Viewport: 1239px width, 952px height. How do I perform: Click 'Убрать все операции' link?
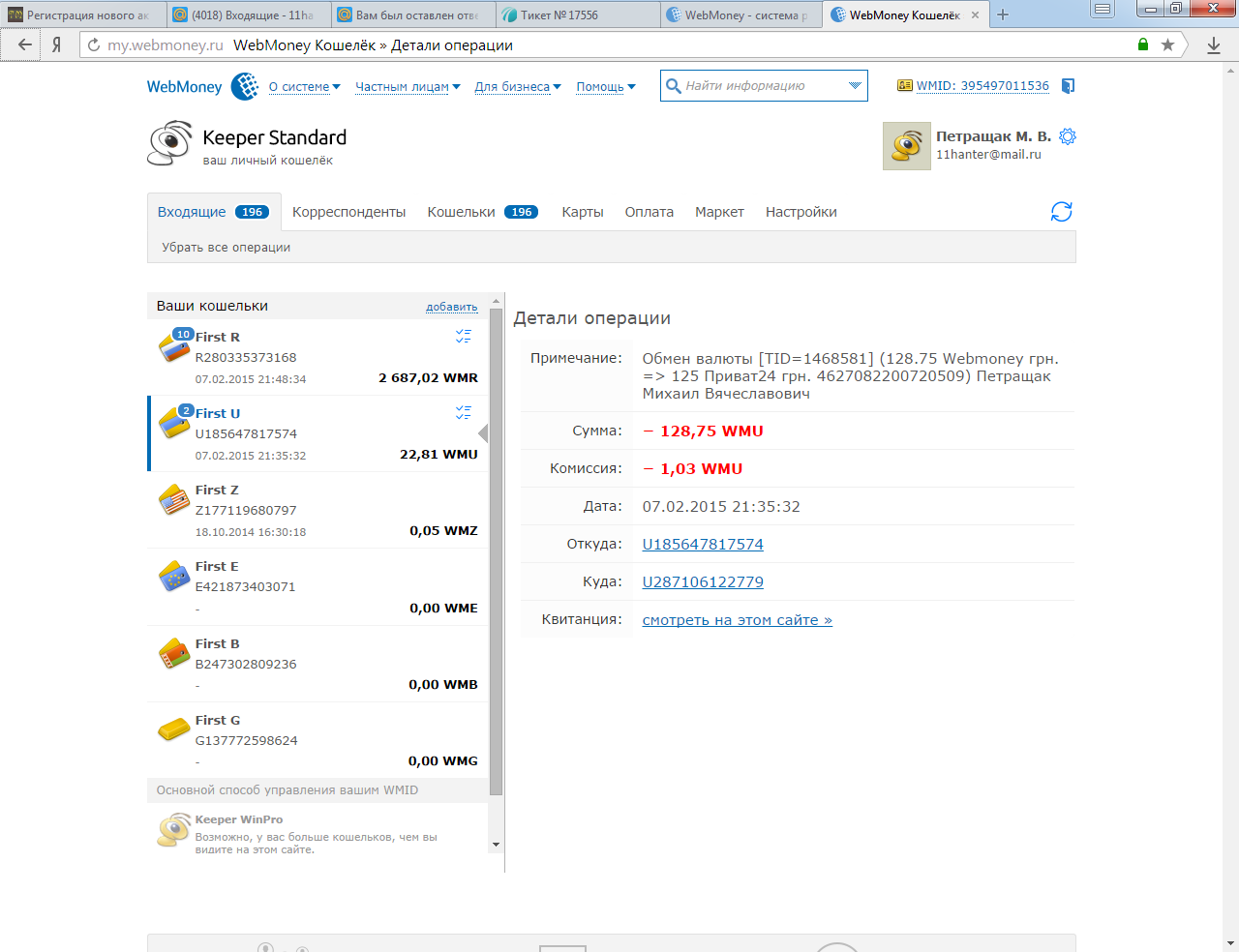(x=227, y=247)
